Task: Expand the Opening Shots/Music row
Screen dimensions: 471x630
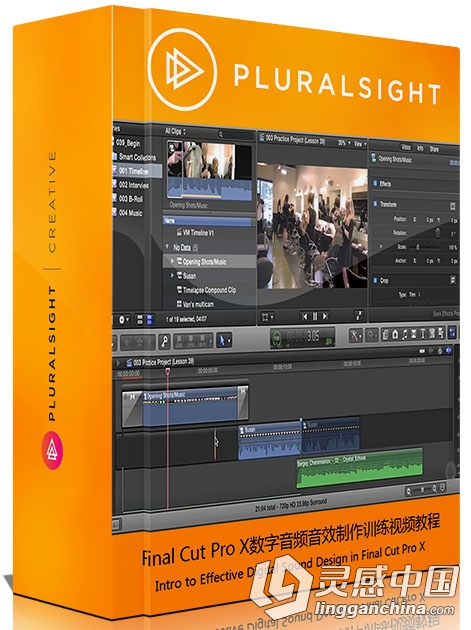Action: click(x=172, y=261)
